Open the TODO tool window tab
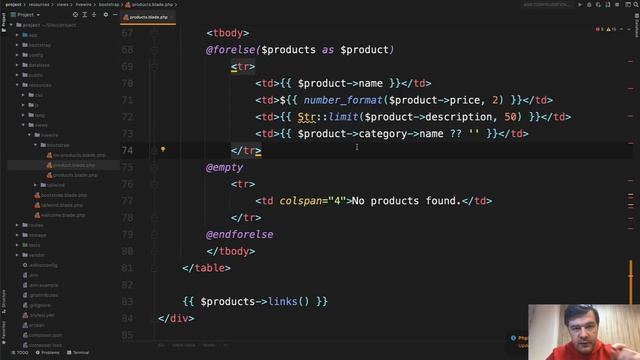The height and width of the screenshot is (360, 640). point(20,353)
